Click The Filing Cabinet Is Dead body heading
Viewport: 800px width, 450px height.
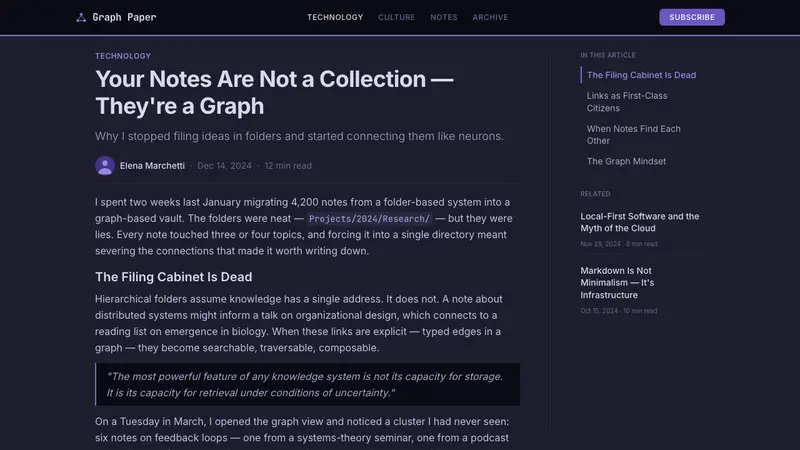173,277
